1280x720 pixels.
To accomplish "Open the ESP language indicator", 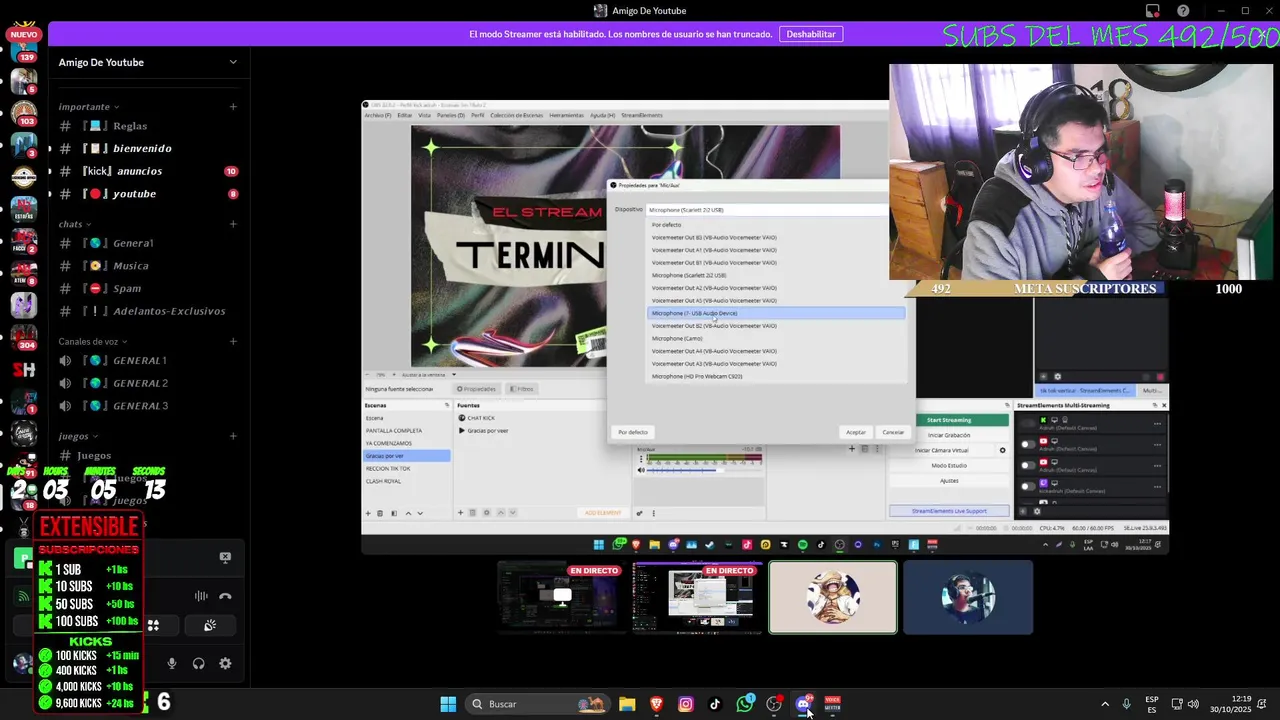I will [x=1152, y=704].
